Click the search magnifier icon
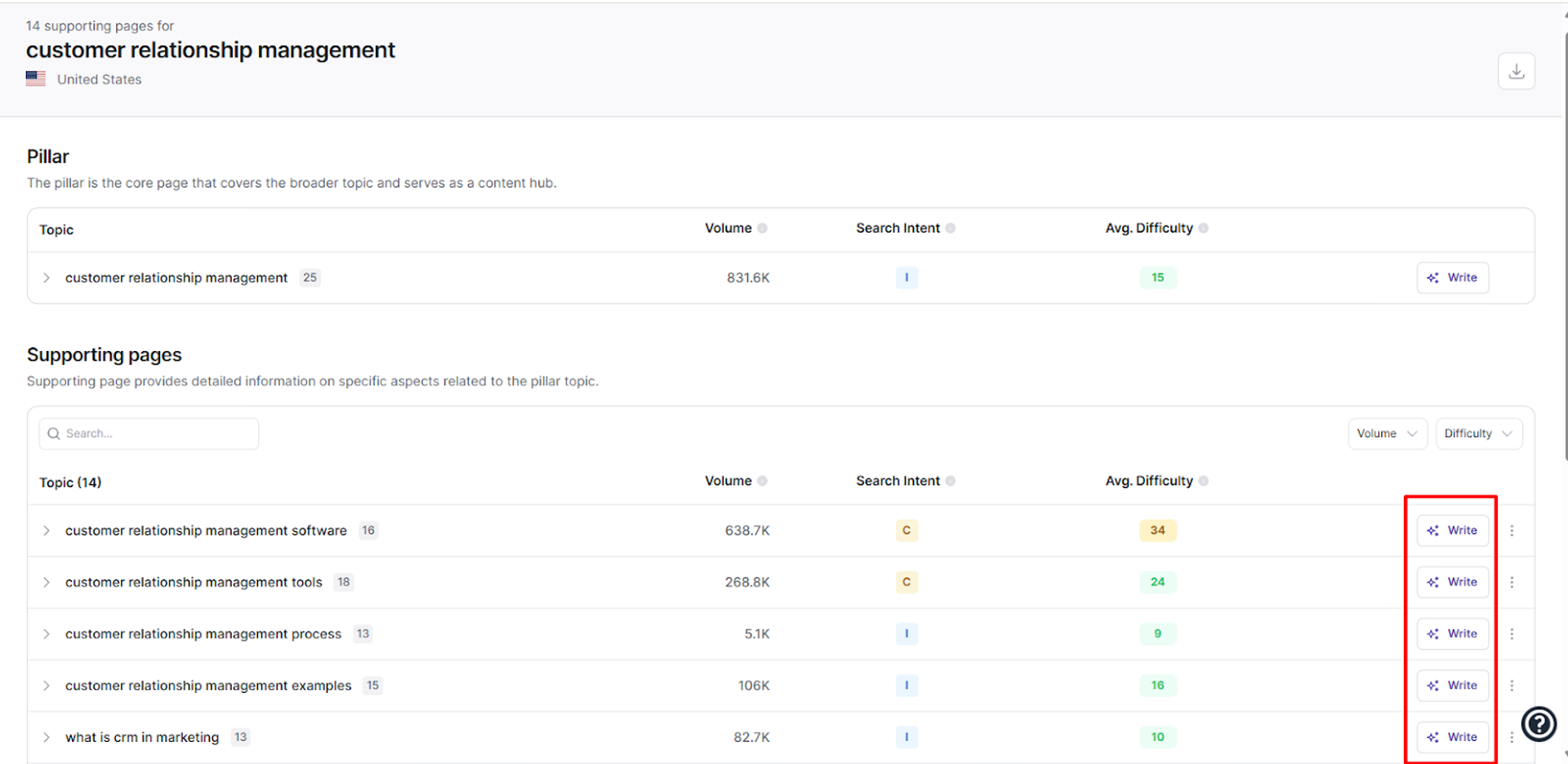1568x764 pixels. (x=54, y=433)
